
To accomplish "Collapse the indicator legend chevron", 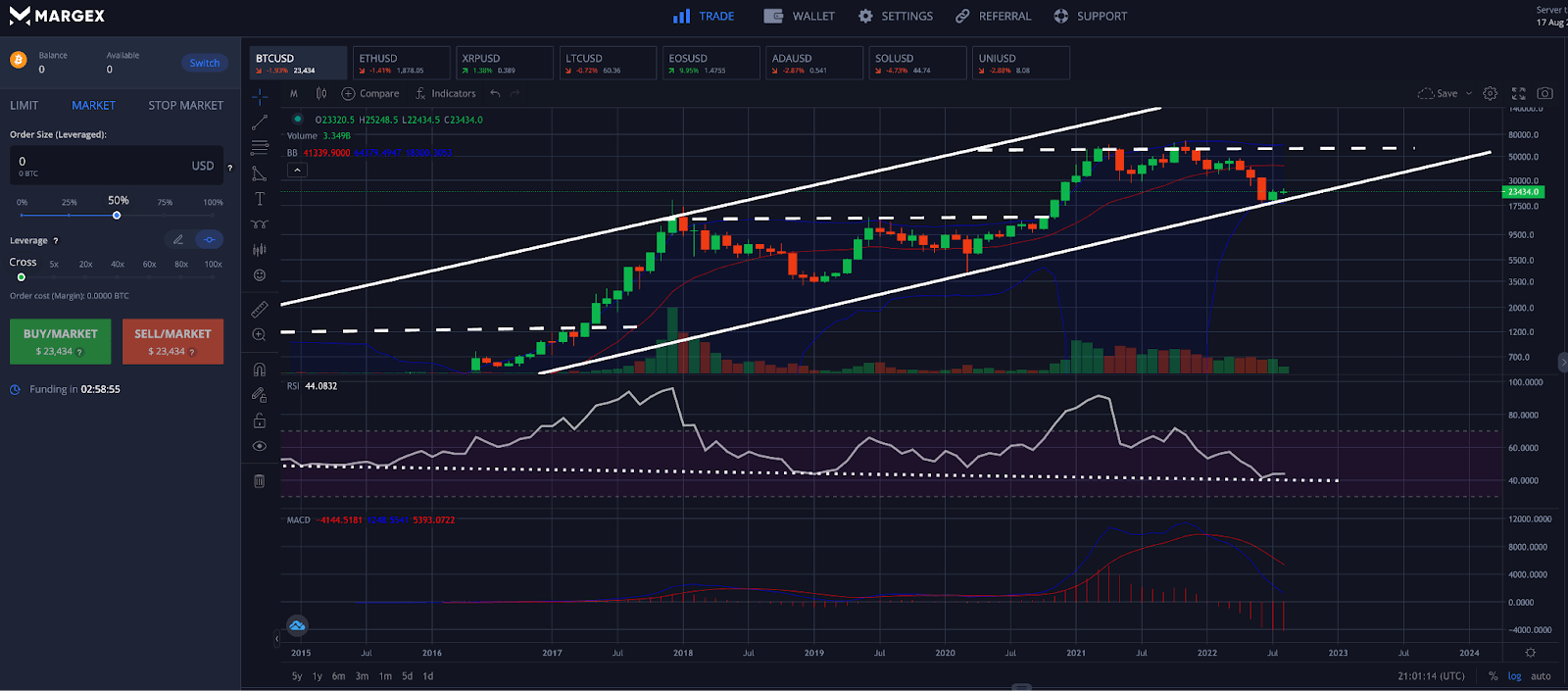I will (x=297, y=170).
